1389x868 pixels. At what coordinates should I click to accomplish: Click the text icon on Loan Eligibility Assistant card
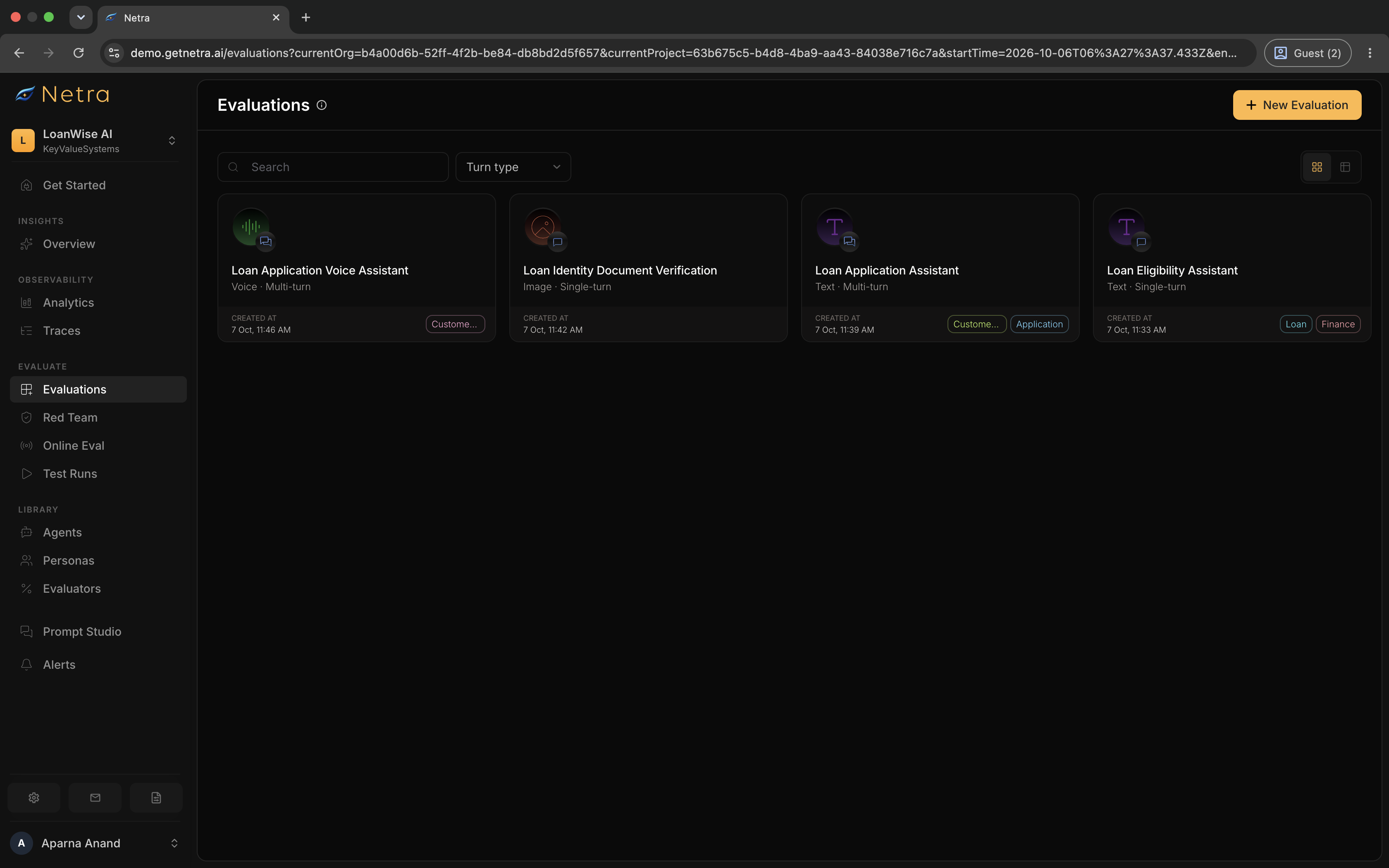point(1126,226)
